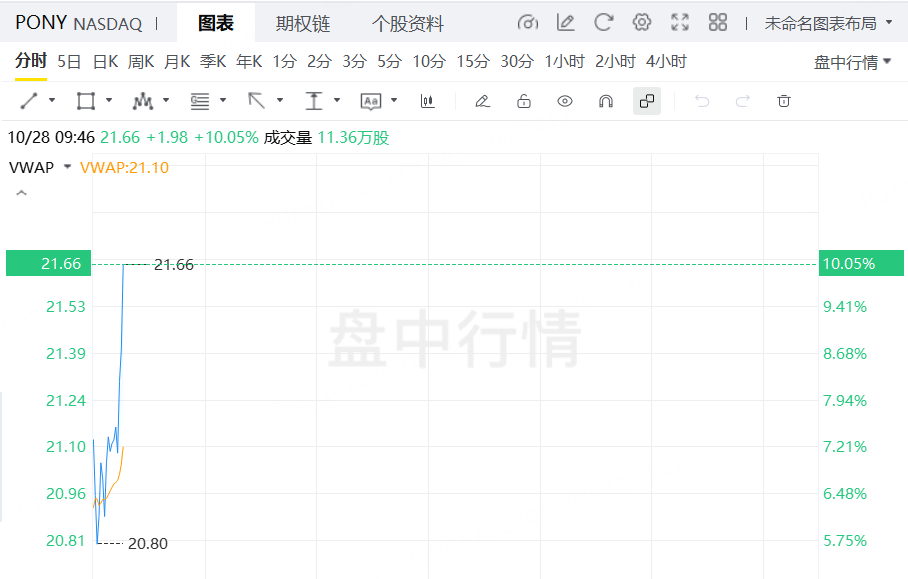
Task: Open 盘中行情 session dropdown
Action: 852,62
